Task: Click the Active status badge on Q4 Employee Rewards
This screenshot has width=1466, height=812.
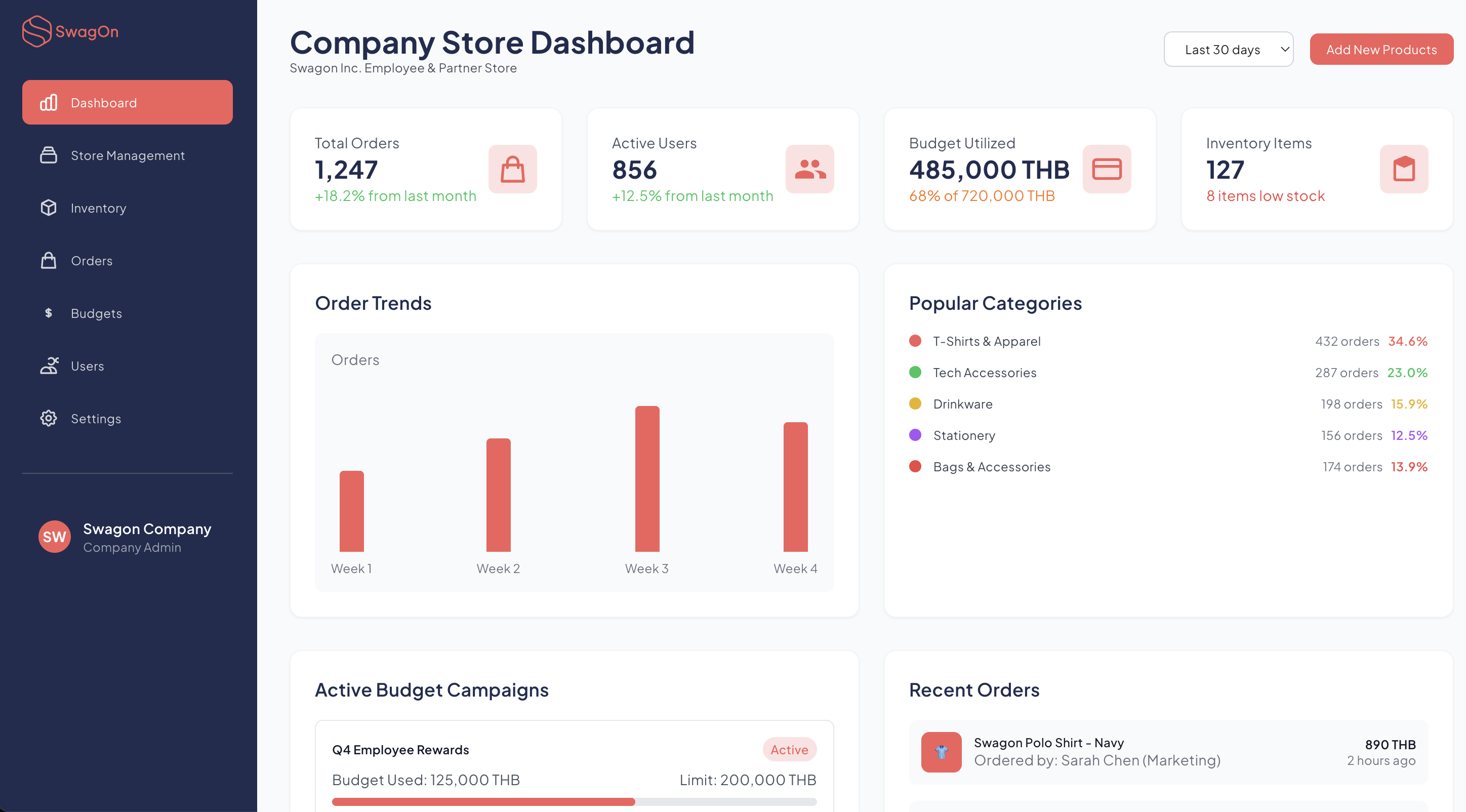Action: [790, 749]
